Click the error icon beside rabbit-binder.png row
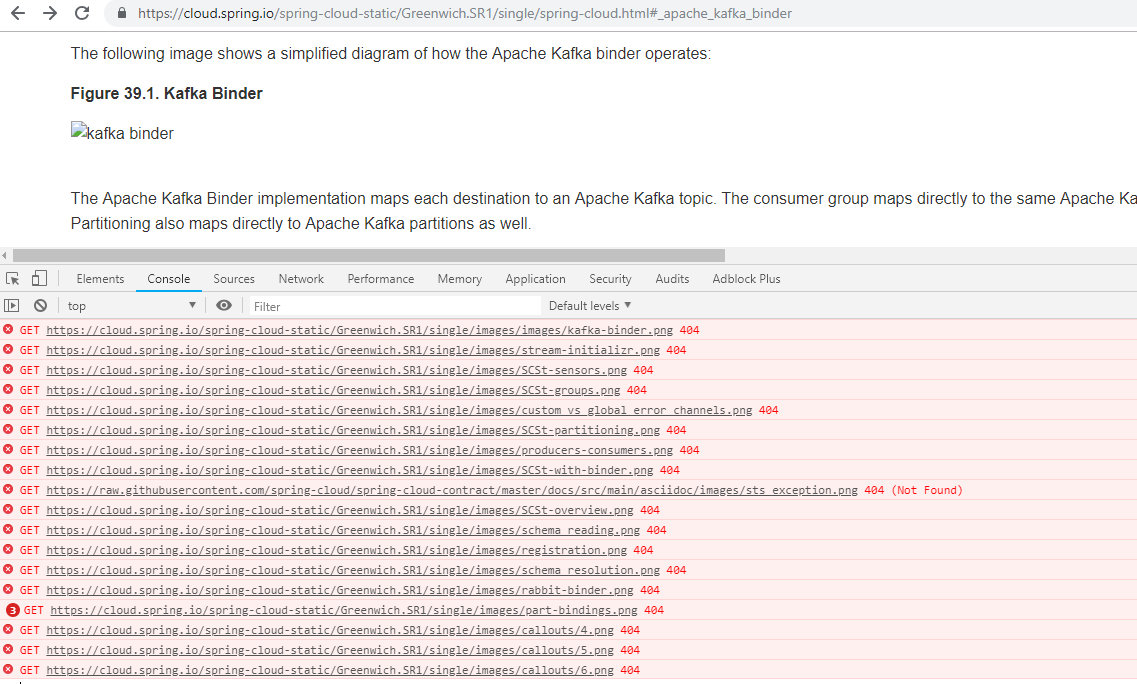This screenshot has height=684, width=1137. click(x=8, y=590)
